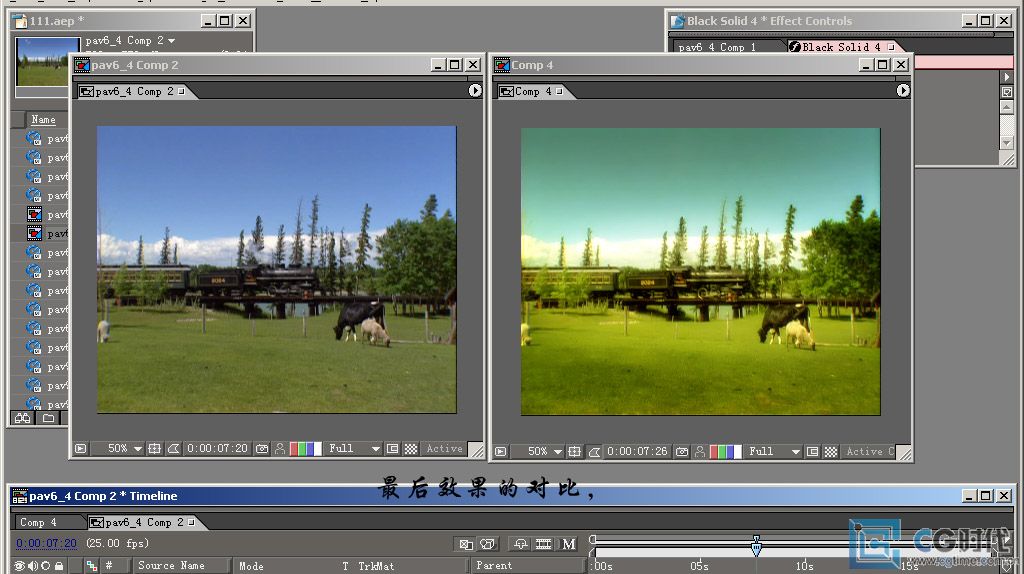Toggle region of interest icon in Comp 4 viewer
1024x574 pixels.
[812, 451]
